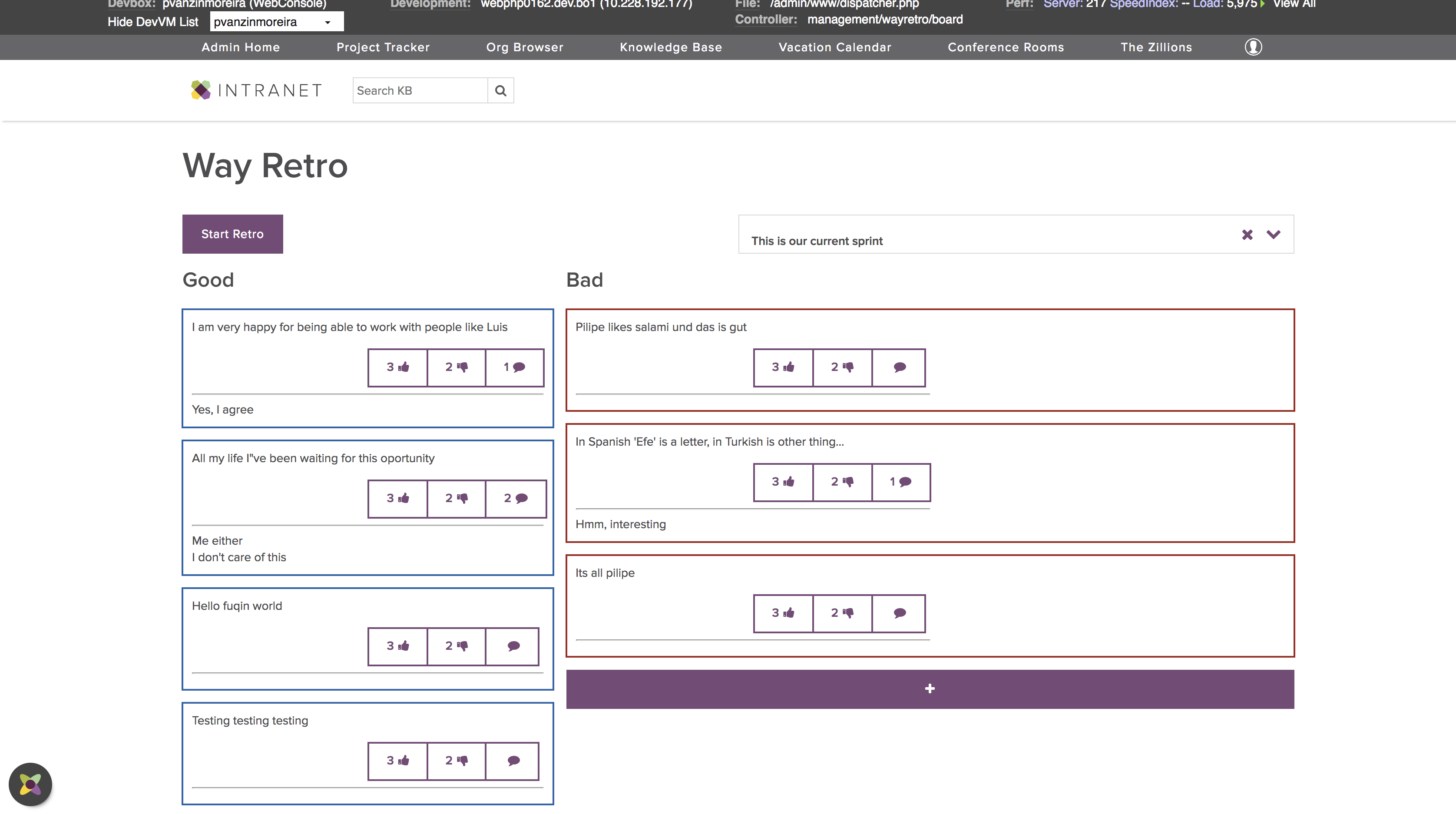Open the user profile icon in navbar

[x=1253, y=47]
